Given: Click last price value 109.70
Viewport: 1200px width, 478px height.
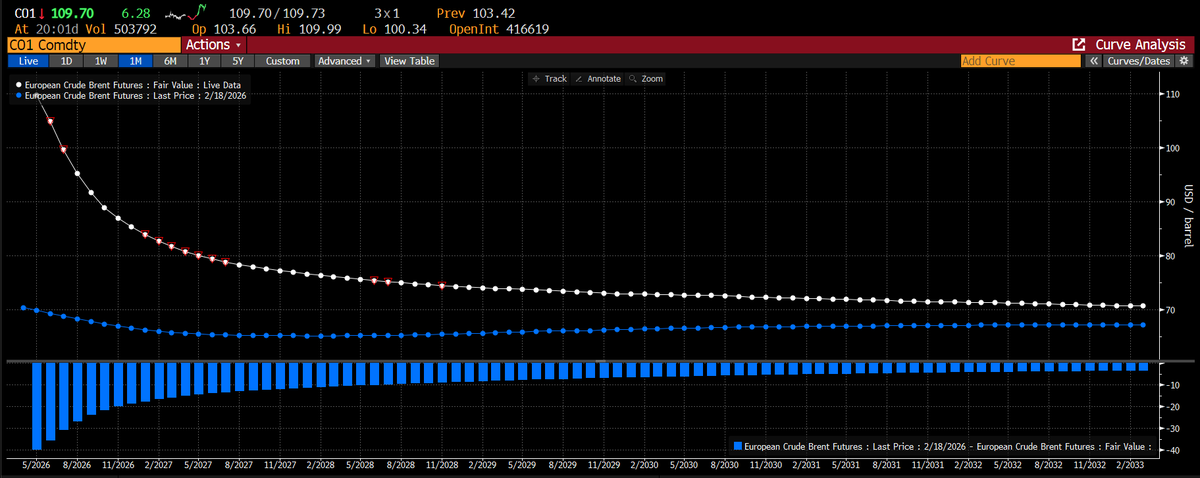Looking at the screenshot, I should (x=70, y=14).
